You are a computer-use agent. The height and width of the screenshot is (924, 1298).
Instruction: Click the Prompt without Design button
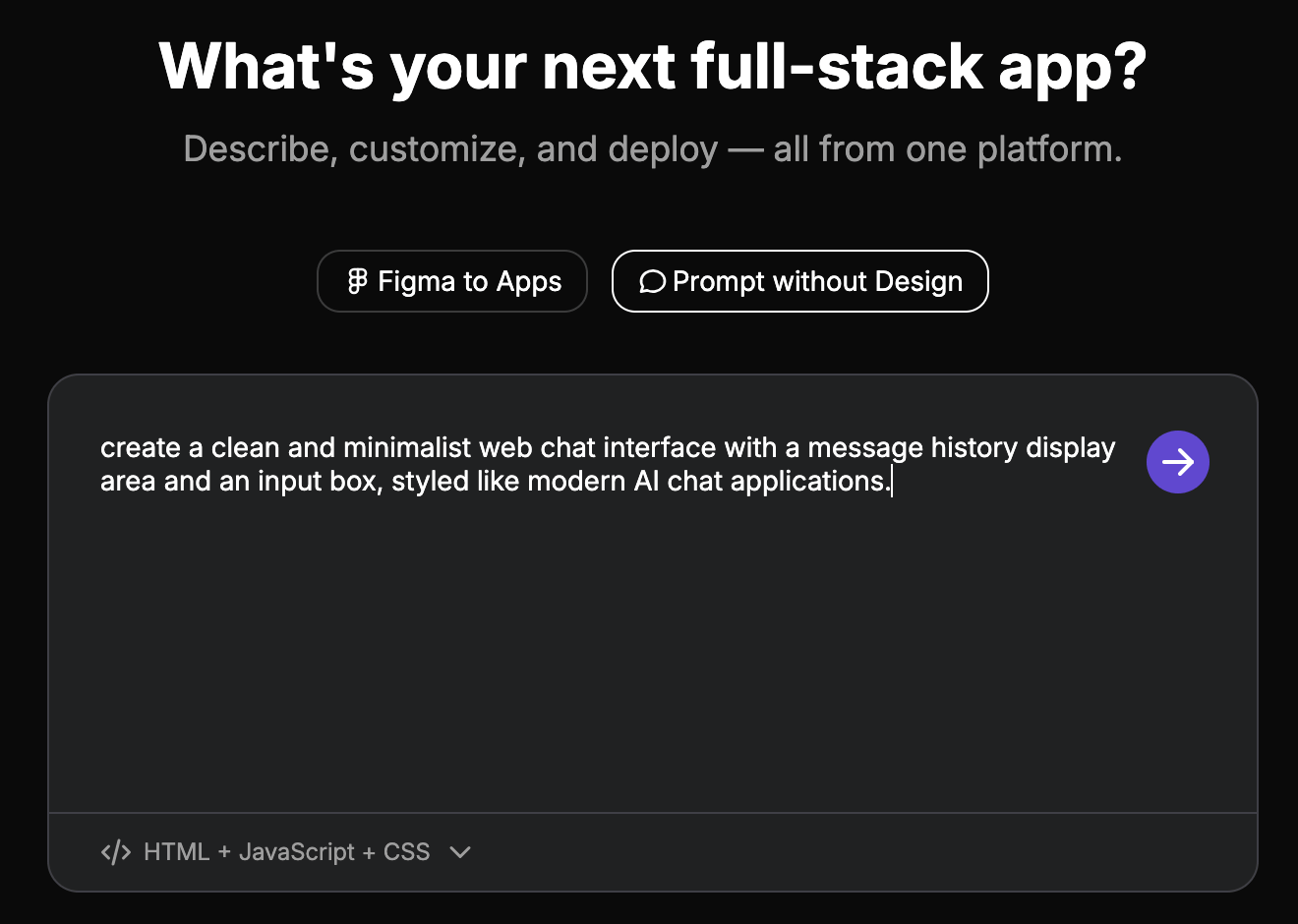click(799, 281)
